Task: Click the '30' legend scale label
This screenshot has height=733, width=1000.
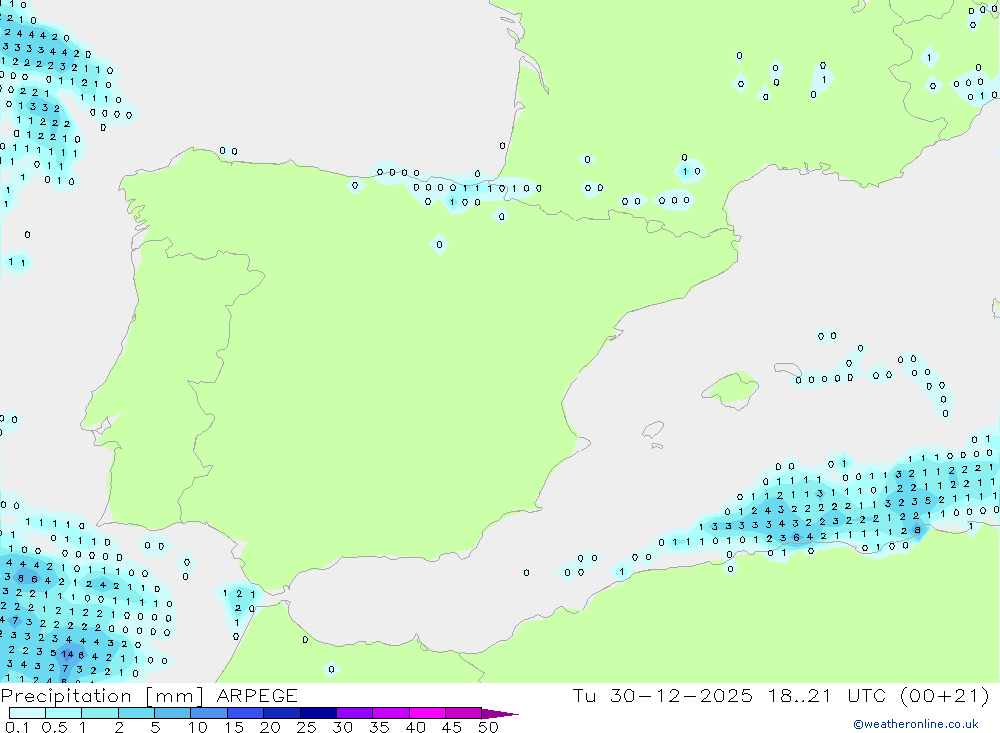Action: (x=343, y=727)
